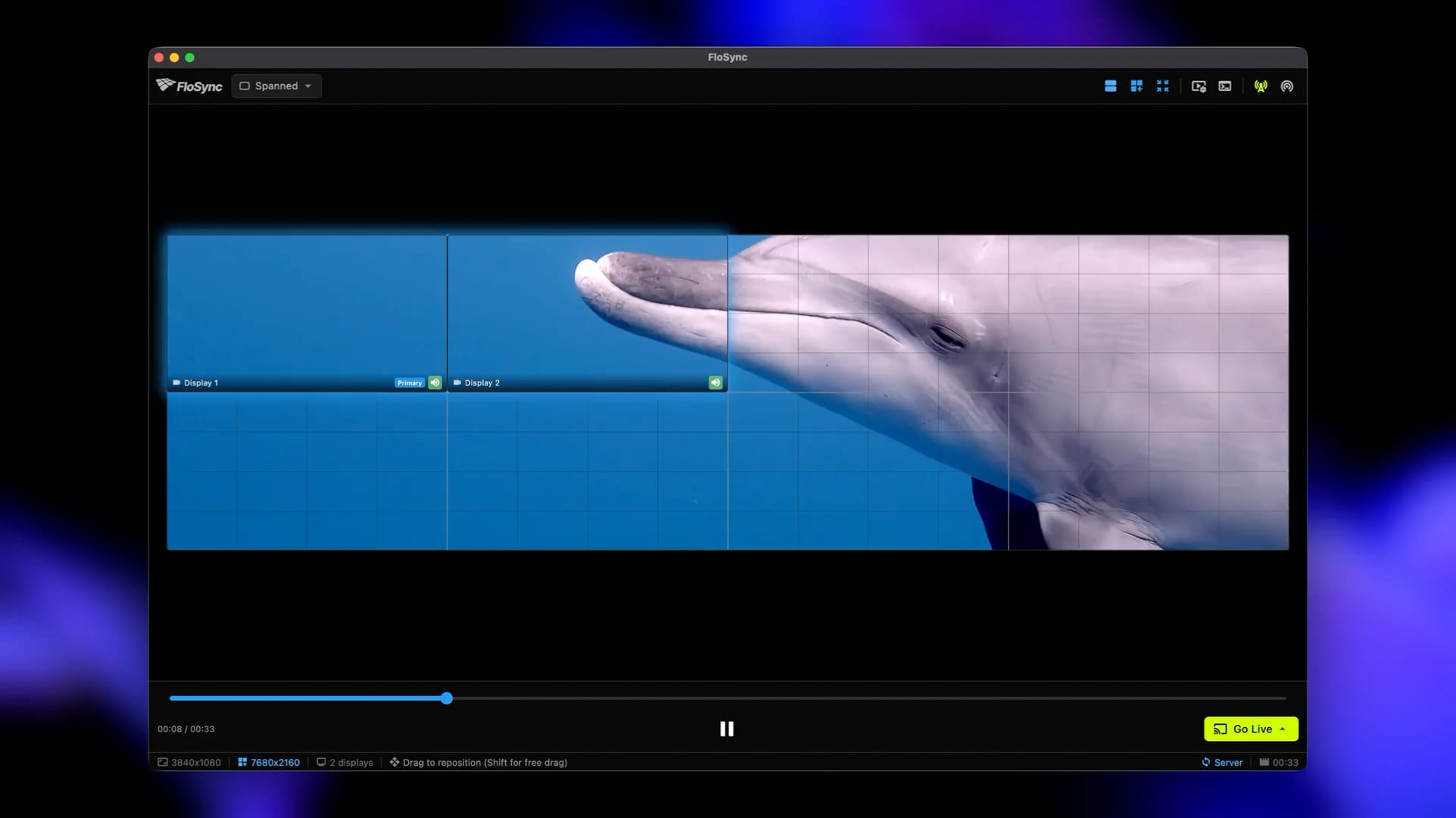Click the collapse-to-center layout icon
This screenshot has height=818, width=1456.
[x=1163, y=86]
